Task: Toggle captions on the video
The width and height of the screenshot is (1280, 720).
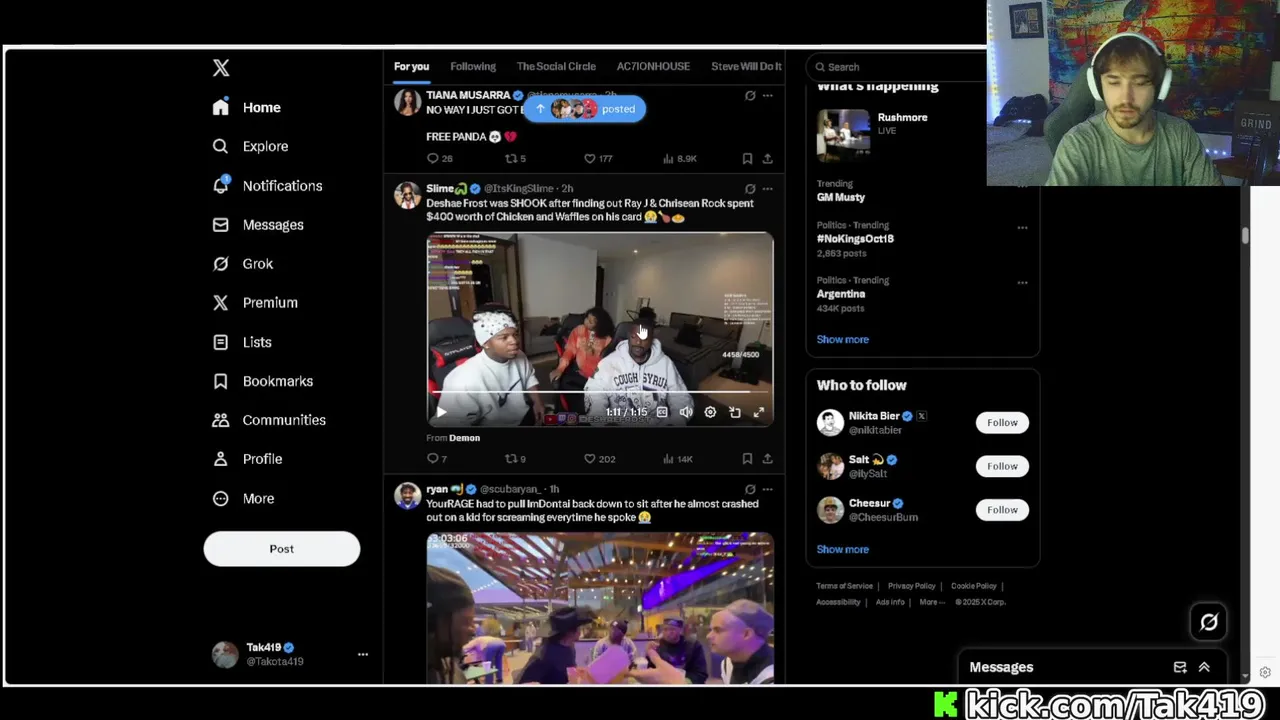Action: (661, 412)
